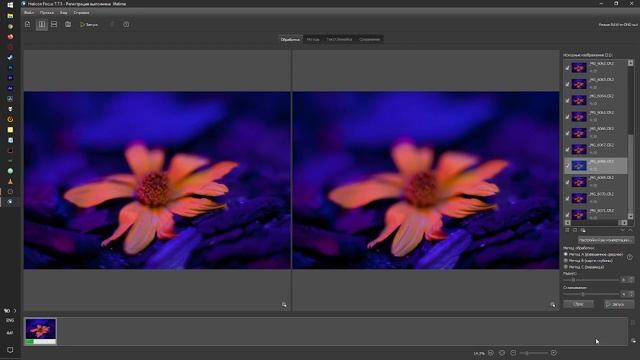This screenshot has width=640, height=360.
Task: Adjust Сглаживание value stepper
Action: click(631, 294)
